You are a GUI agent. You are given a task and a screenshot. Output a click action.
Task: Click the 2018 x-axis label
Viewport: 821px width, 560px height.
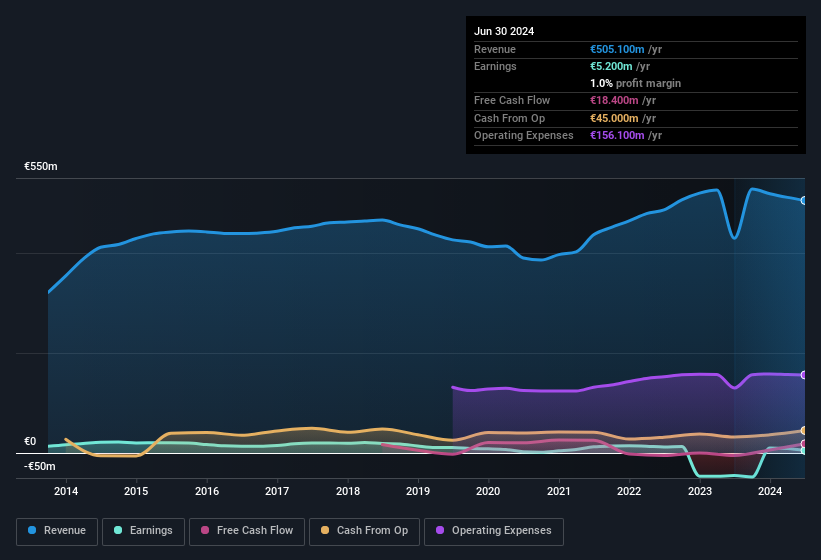pos(348,491)
